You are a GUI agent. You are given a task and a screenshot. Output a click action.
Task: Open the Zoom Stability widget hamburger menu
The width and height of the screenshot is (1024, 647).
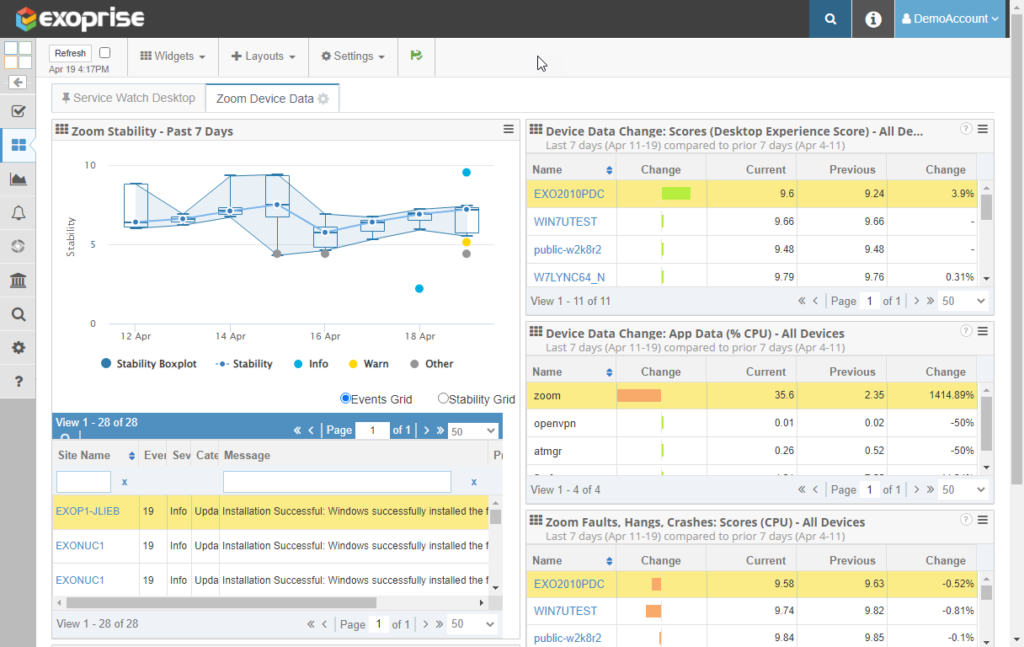click(510, 130)
